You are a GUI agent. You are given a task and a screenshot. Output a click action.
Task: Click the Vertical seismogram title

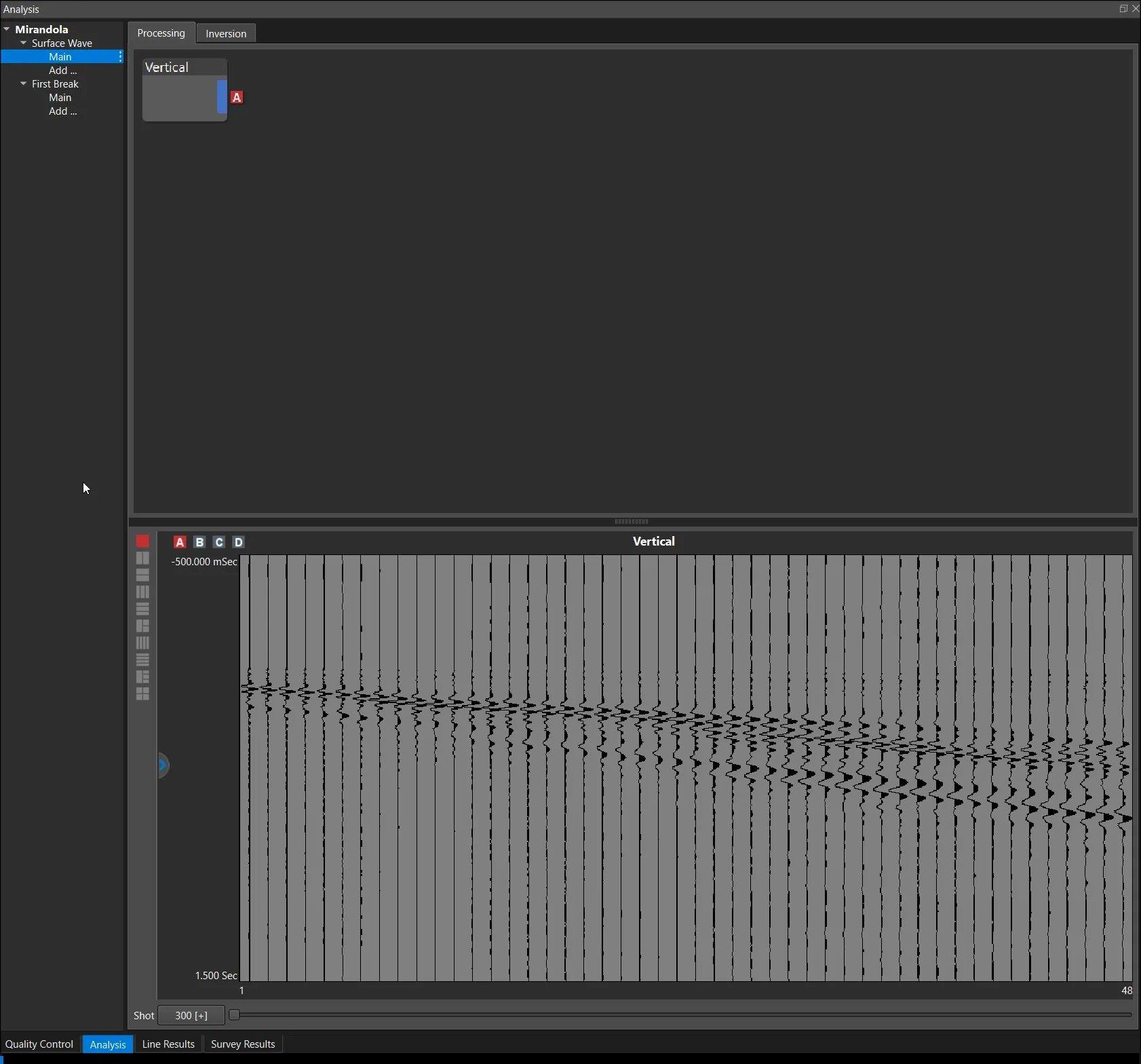pos(653,541)
